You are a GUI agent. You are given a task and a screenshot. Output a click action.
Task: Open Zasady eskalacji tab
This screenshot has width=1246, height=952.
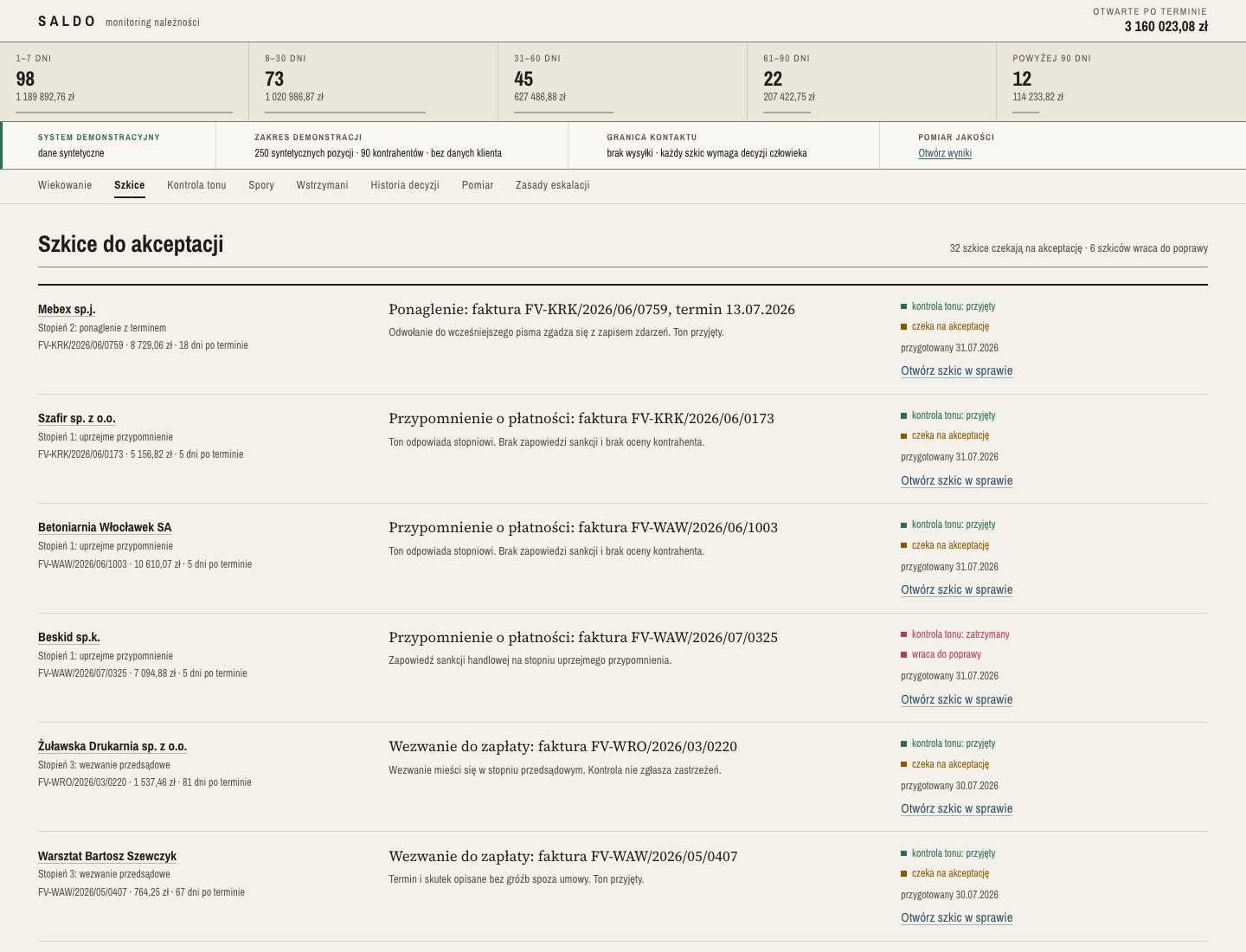tap(552, 185)
